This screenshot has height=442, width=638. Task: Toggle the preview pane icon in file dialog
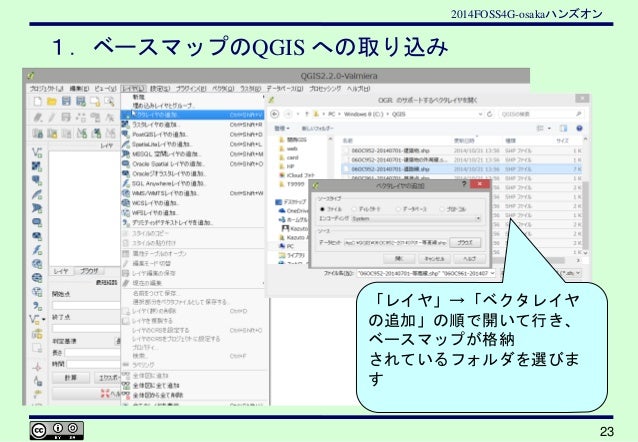click(563, 128)
